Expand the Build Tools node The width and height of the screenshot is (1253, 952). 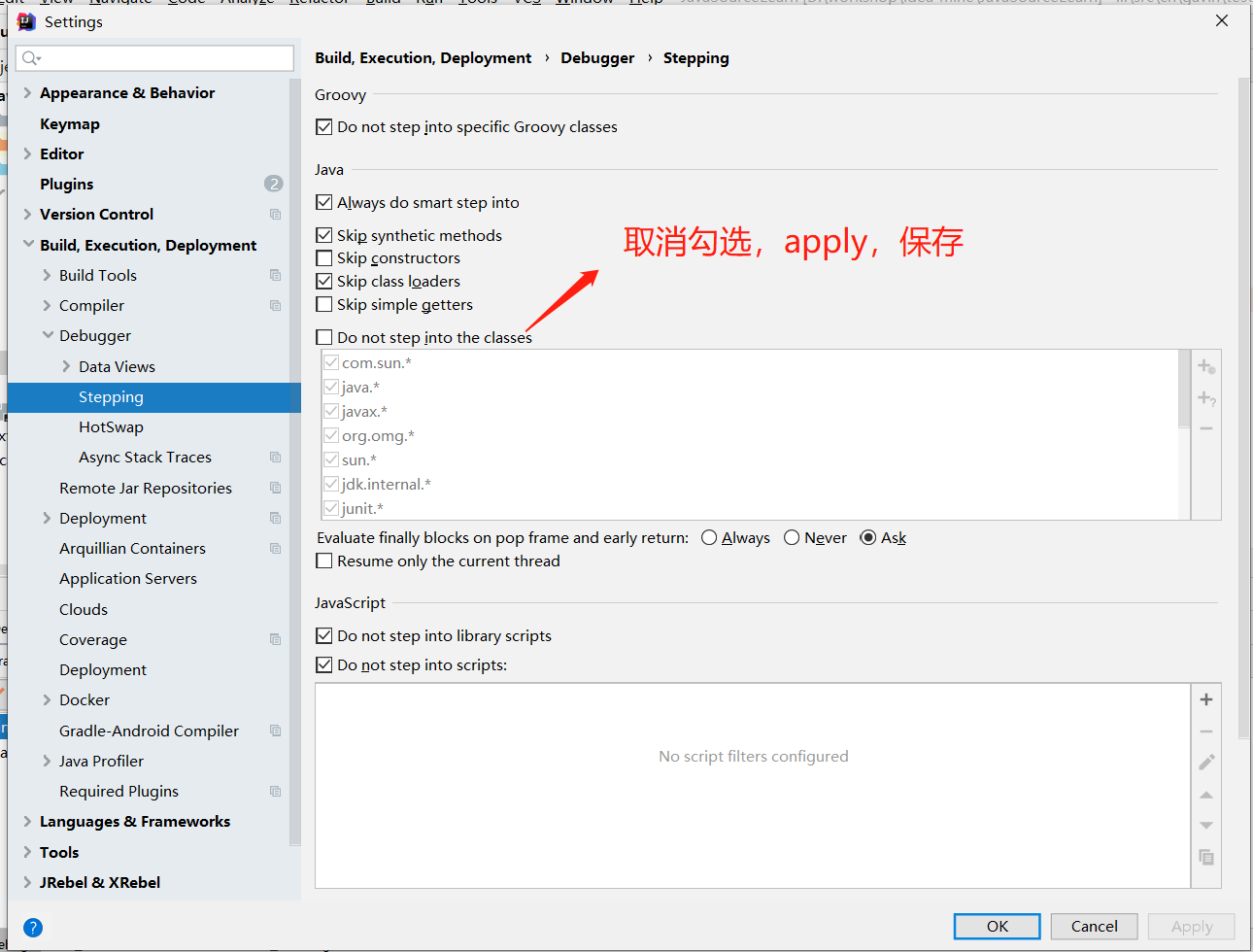(48, 276)
